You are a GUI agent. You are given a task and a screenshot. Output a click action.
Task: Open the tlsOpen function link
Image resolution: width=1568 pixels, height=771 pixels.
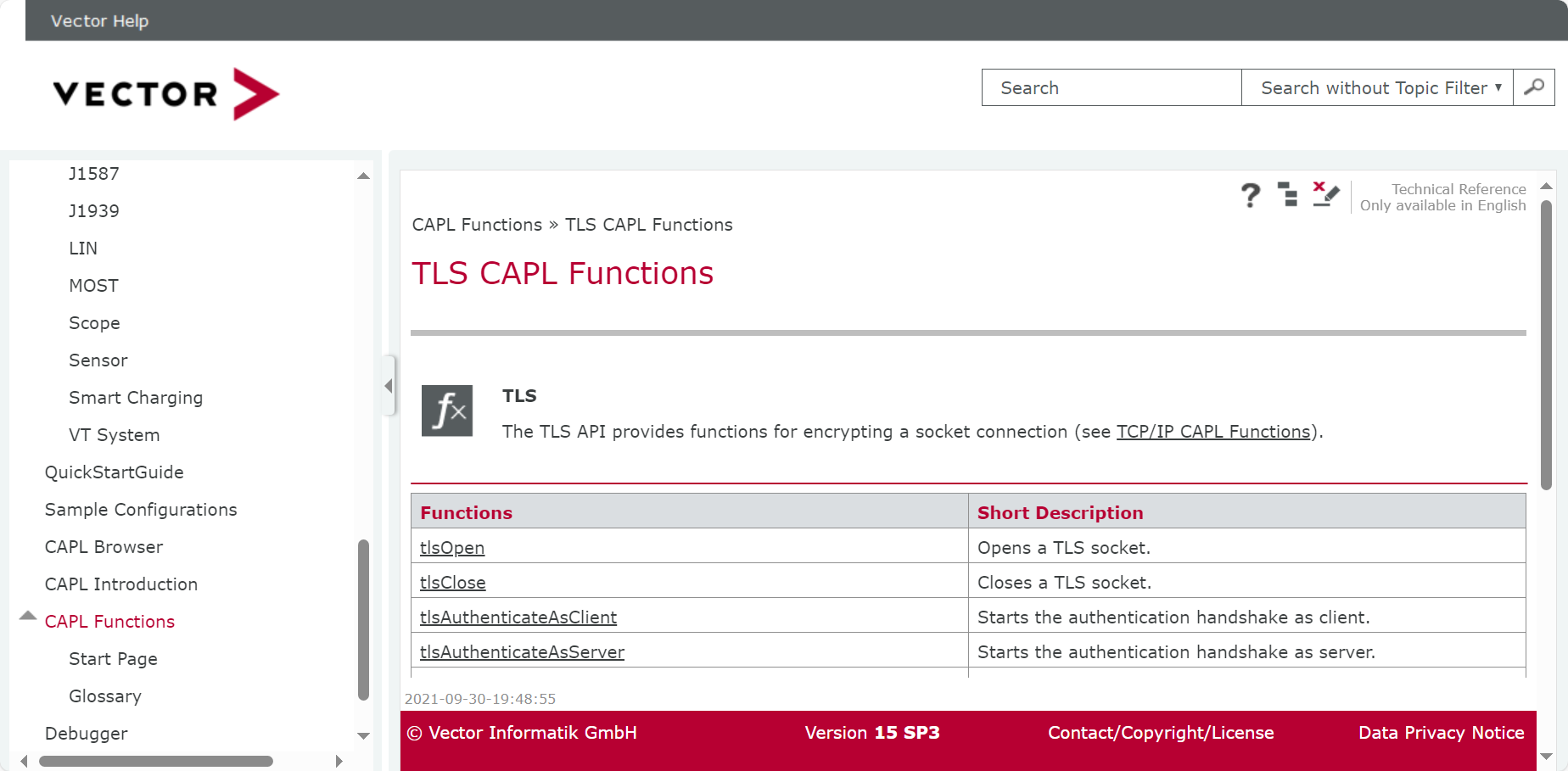pos(452,548)
